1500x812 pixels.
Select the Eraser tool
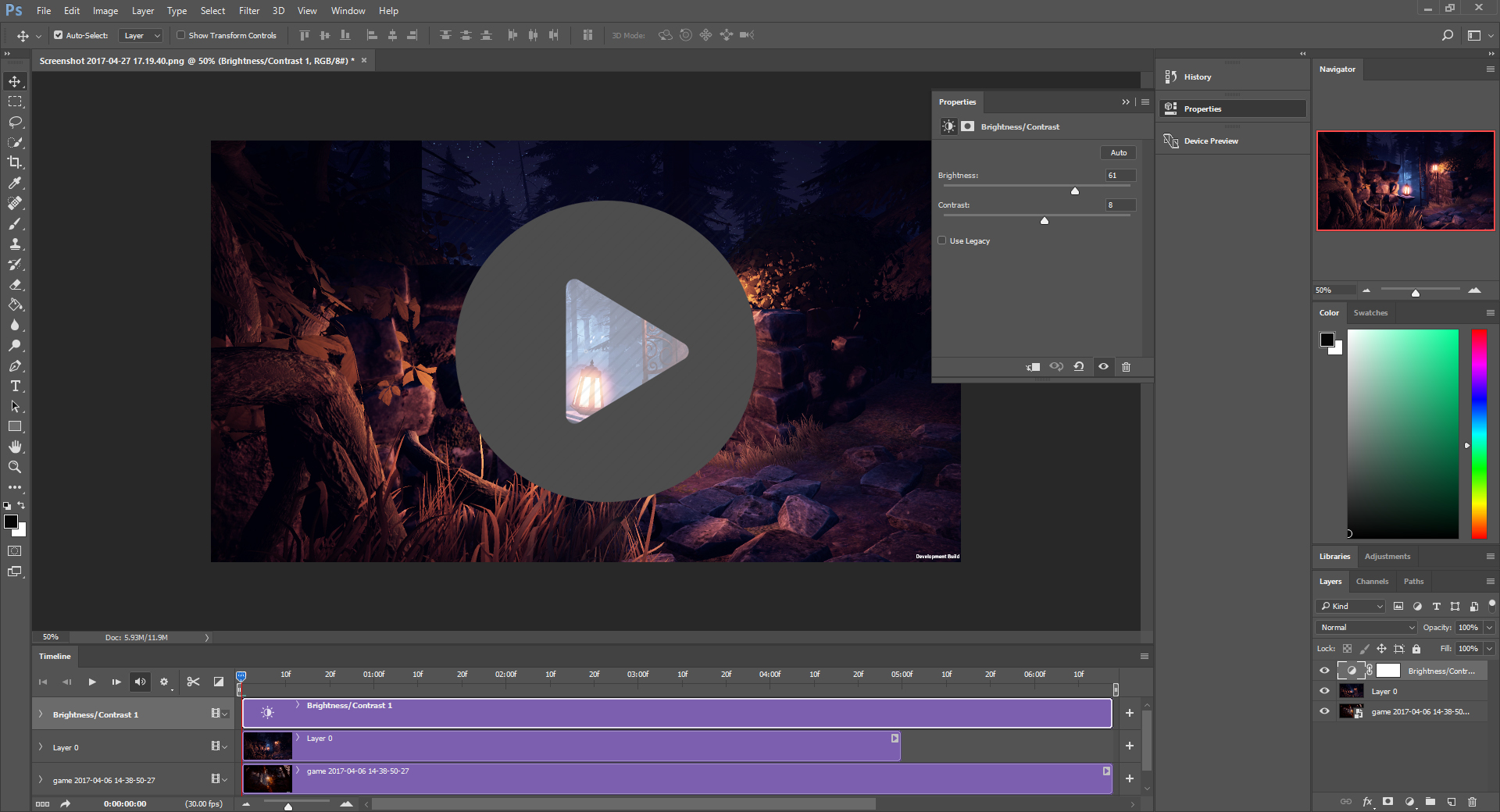[15, 284]
